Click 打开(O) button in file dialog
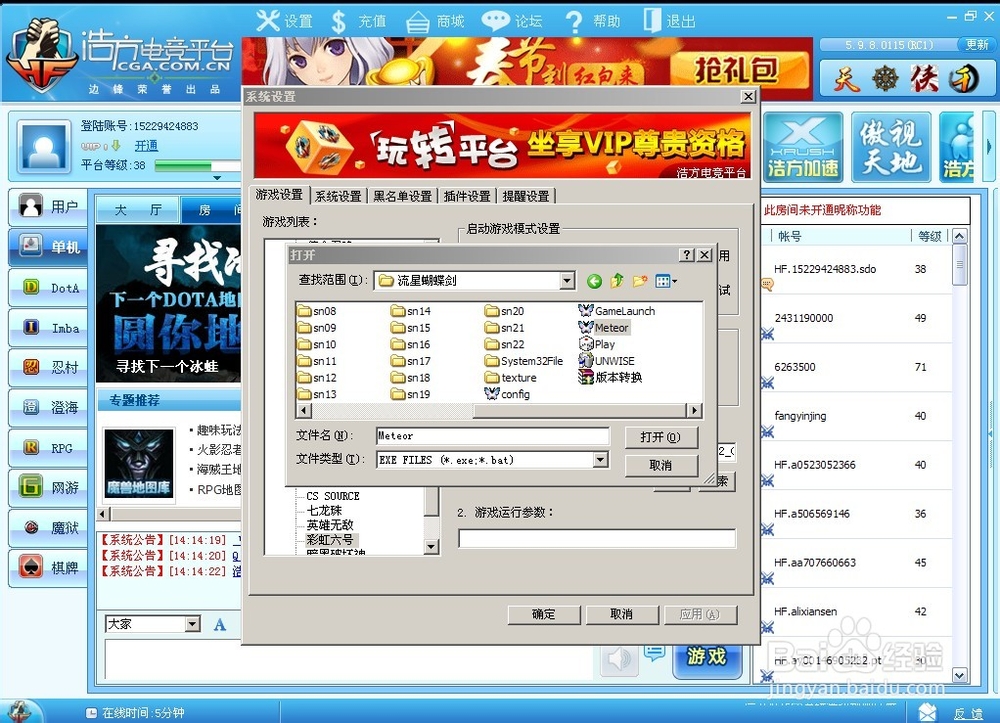 click(x=661, y=437)
